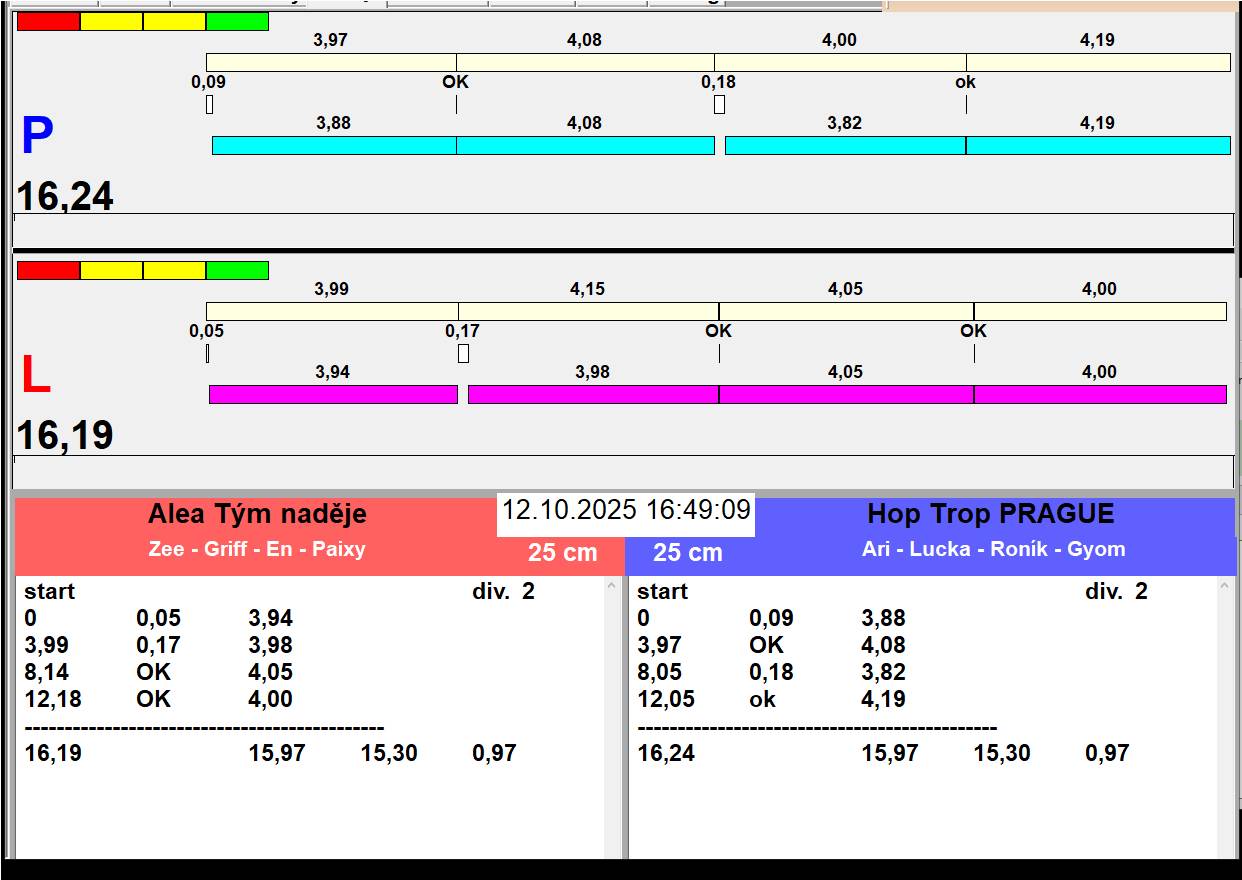Viewport: 1242px width, 880px height.
Task: Click the small pass marker below 0,17
Action: coord(463,354)
